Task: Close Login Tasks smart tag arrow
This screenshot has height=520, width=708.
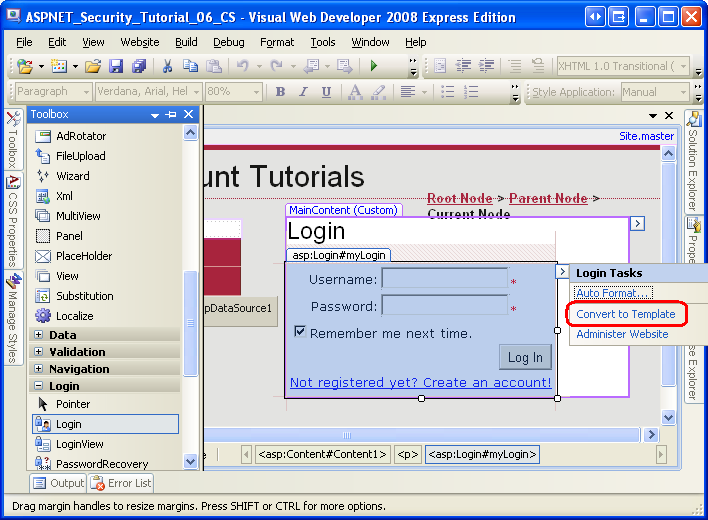Action: tap(562, 272)
